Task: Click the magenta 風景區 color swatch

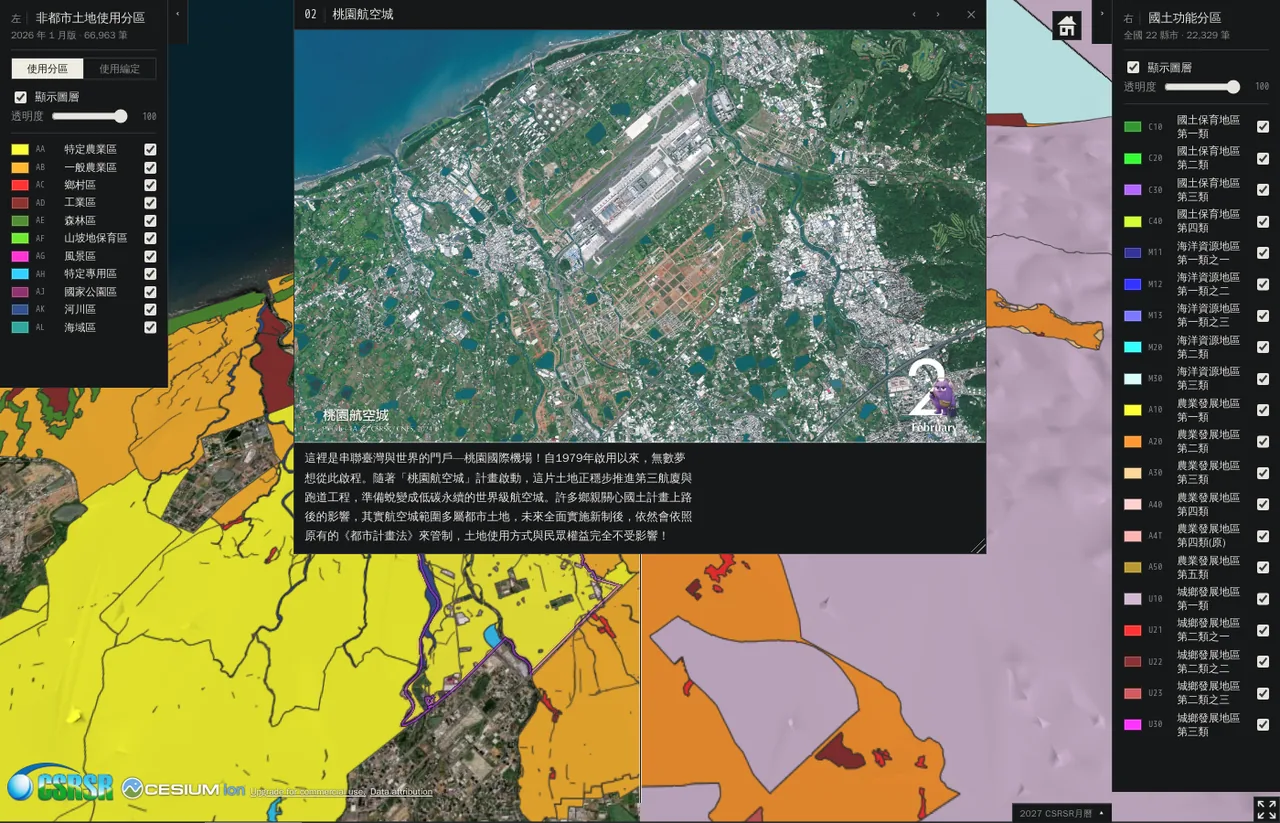Action: (x=20, y=256)
